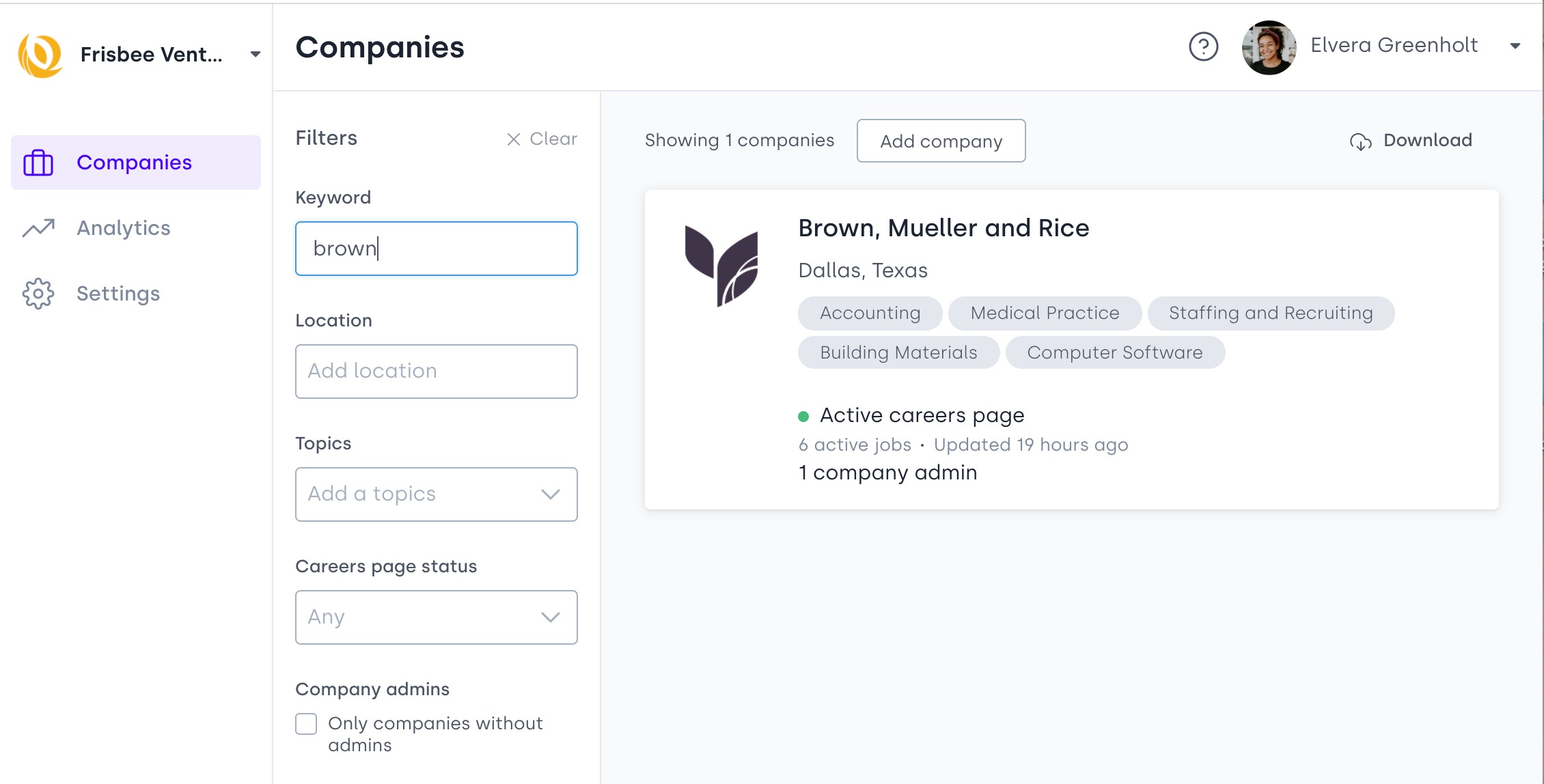Viewport: 1544px width, 784px height.
Task: Expand the Frisbee Ventures organization switcher arrow
Action: pyautogui.click(x=255, y=55)
